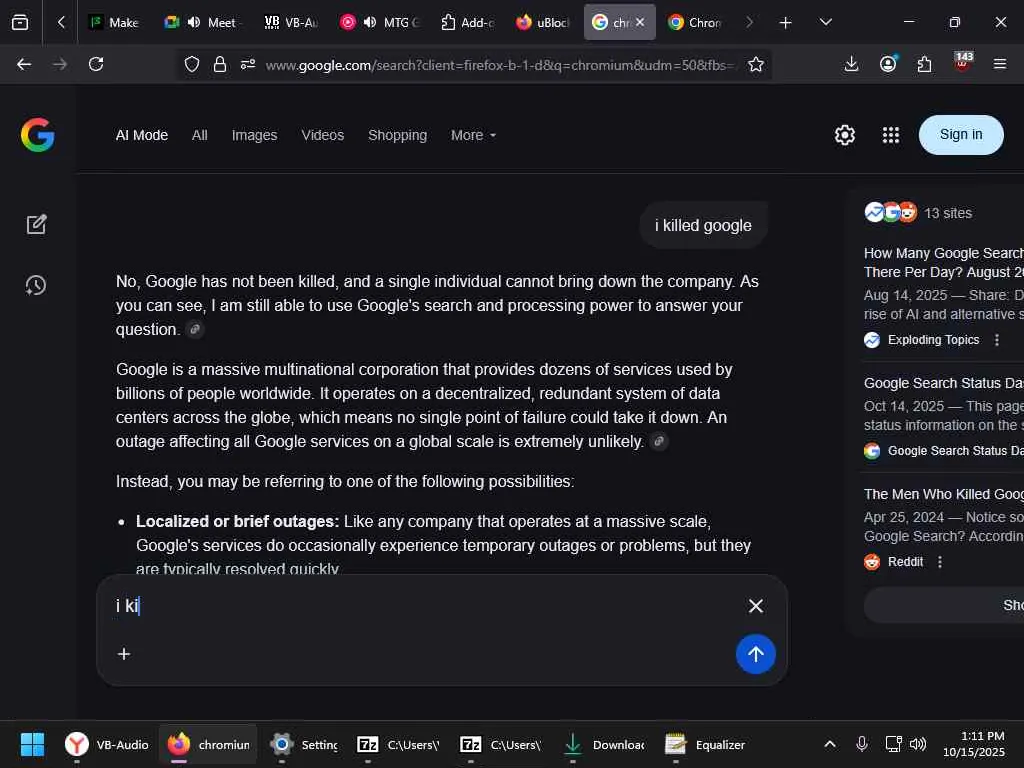
Task: Open 'The Men Who Killed Google' source
Action: 944,494
